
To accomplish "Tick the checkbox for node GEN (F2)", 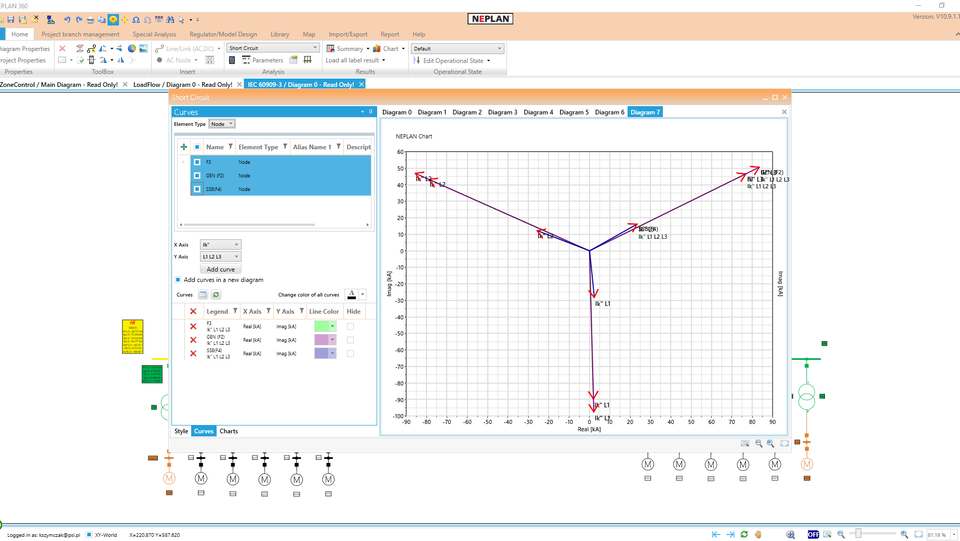I will (x=197, y=176).
